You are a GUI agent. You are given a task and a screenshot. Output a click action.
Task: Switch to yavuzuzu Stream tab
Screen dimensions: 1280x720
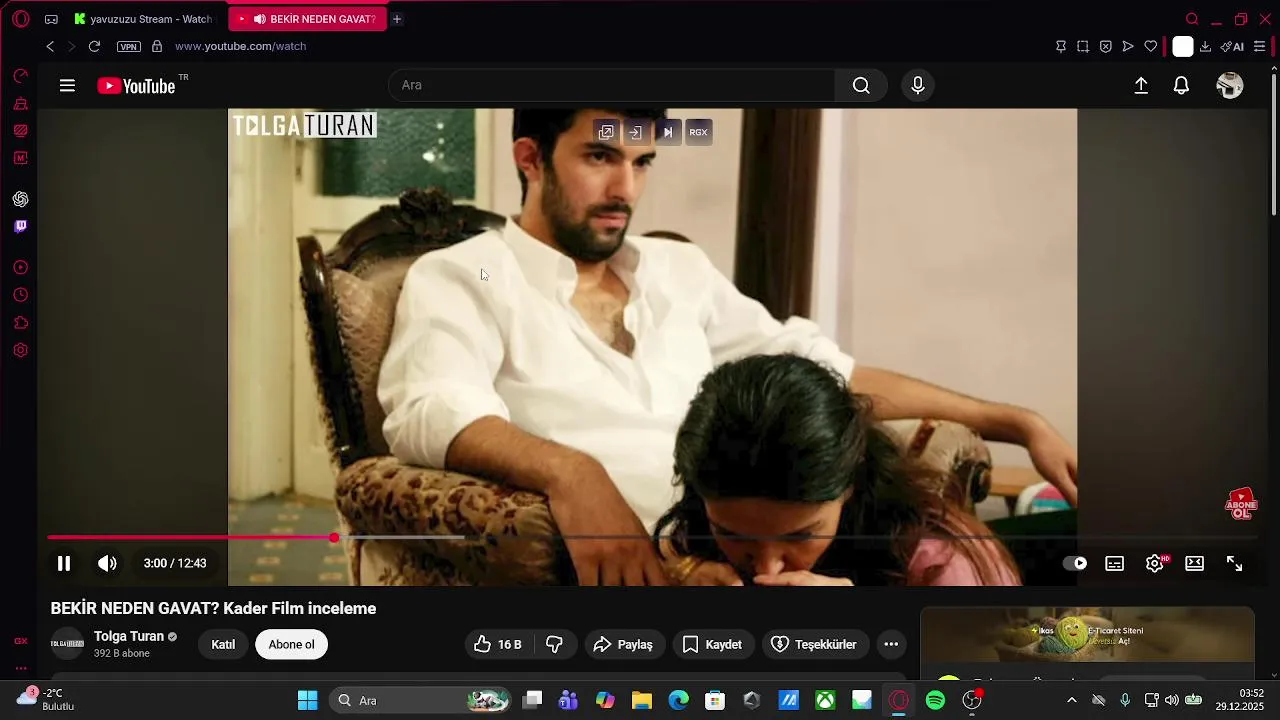pos(143,19)
